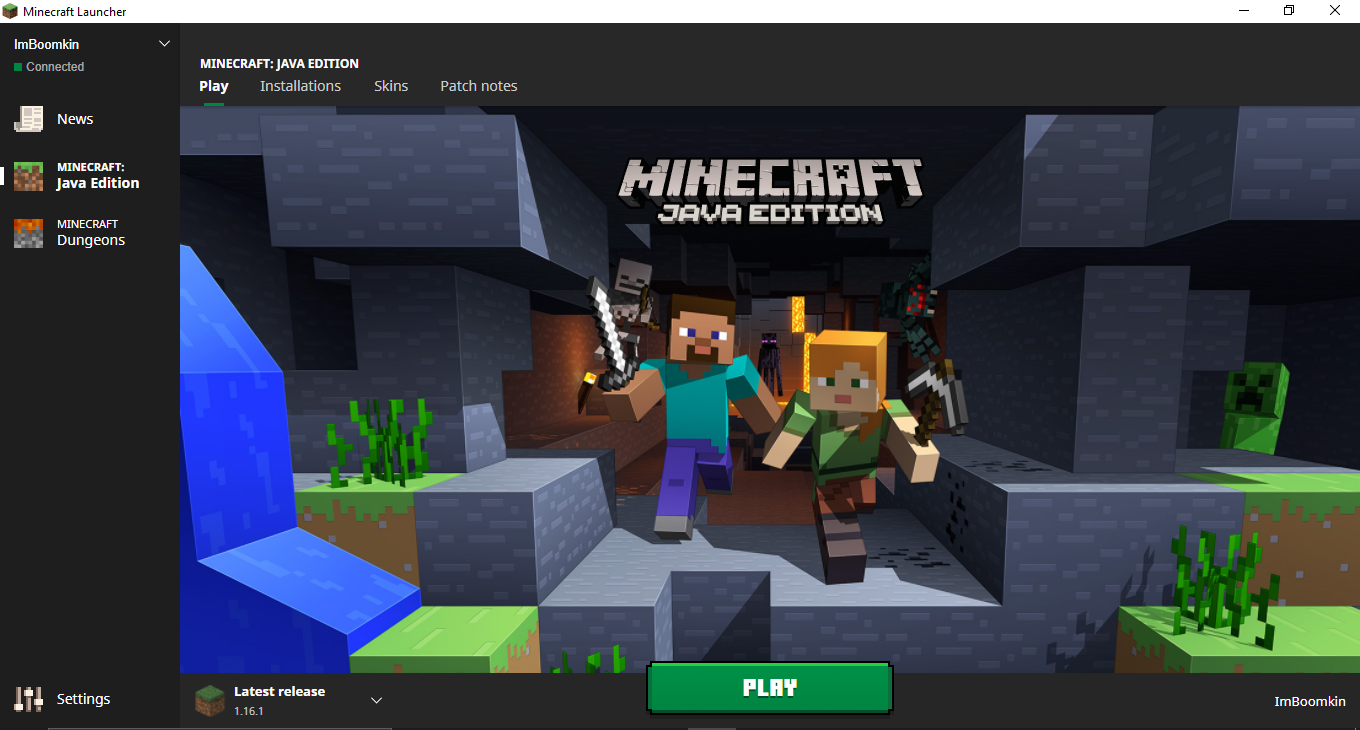Open the Latest release version dropdown arrow
Image resolution: width=1360 pixels, height=730 pixels.
pyautogui.click(x=377, y=700)
